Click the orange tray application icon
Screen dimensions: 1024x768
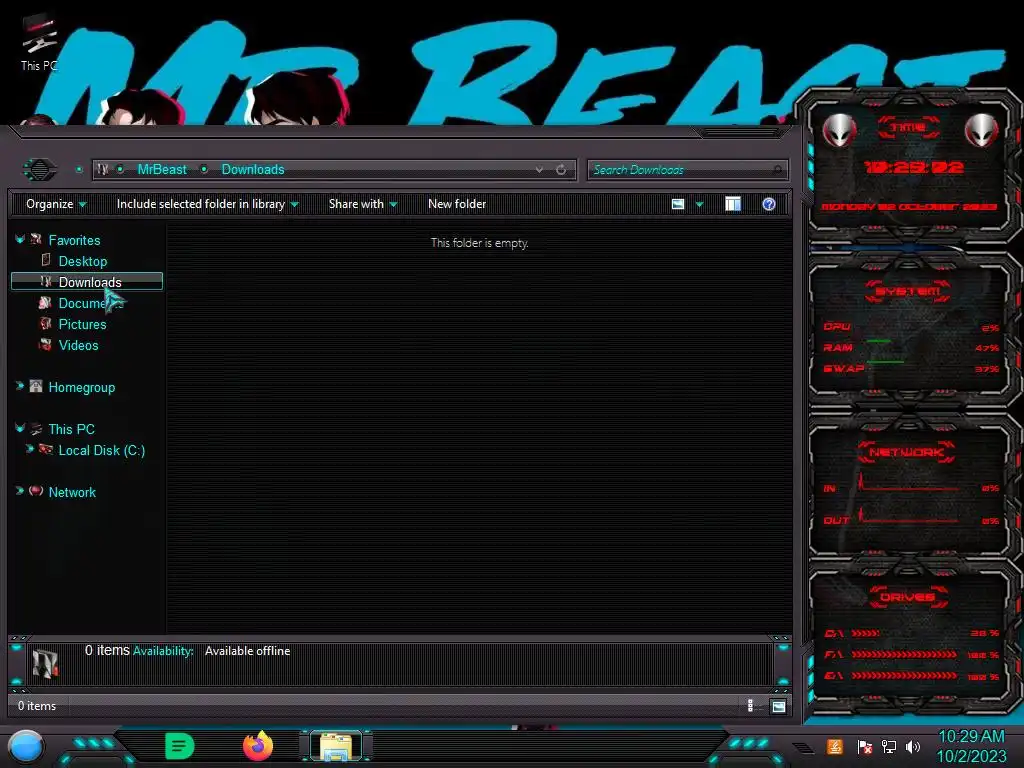(834, 746)
